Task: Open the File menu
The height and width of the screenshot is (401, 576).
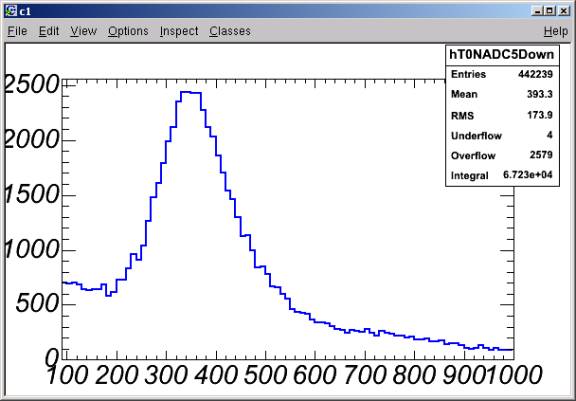Action: [x=17, y=31]
